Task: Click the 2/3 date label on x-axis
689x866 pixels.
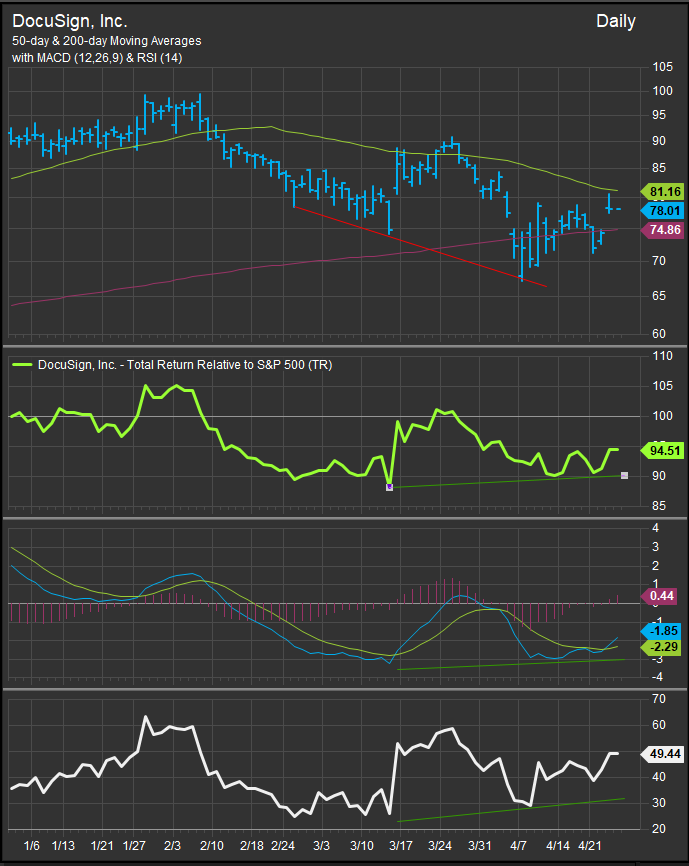Action: click(173, 846)
